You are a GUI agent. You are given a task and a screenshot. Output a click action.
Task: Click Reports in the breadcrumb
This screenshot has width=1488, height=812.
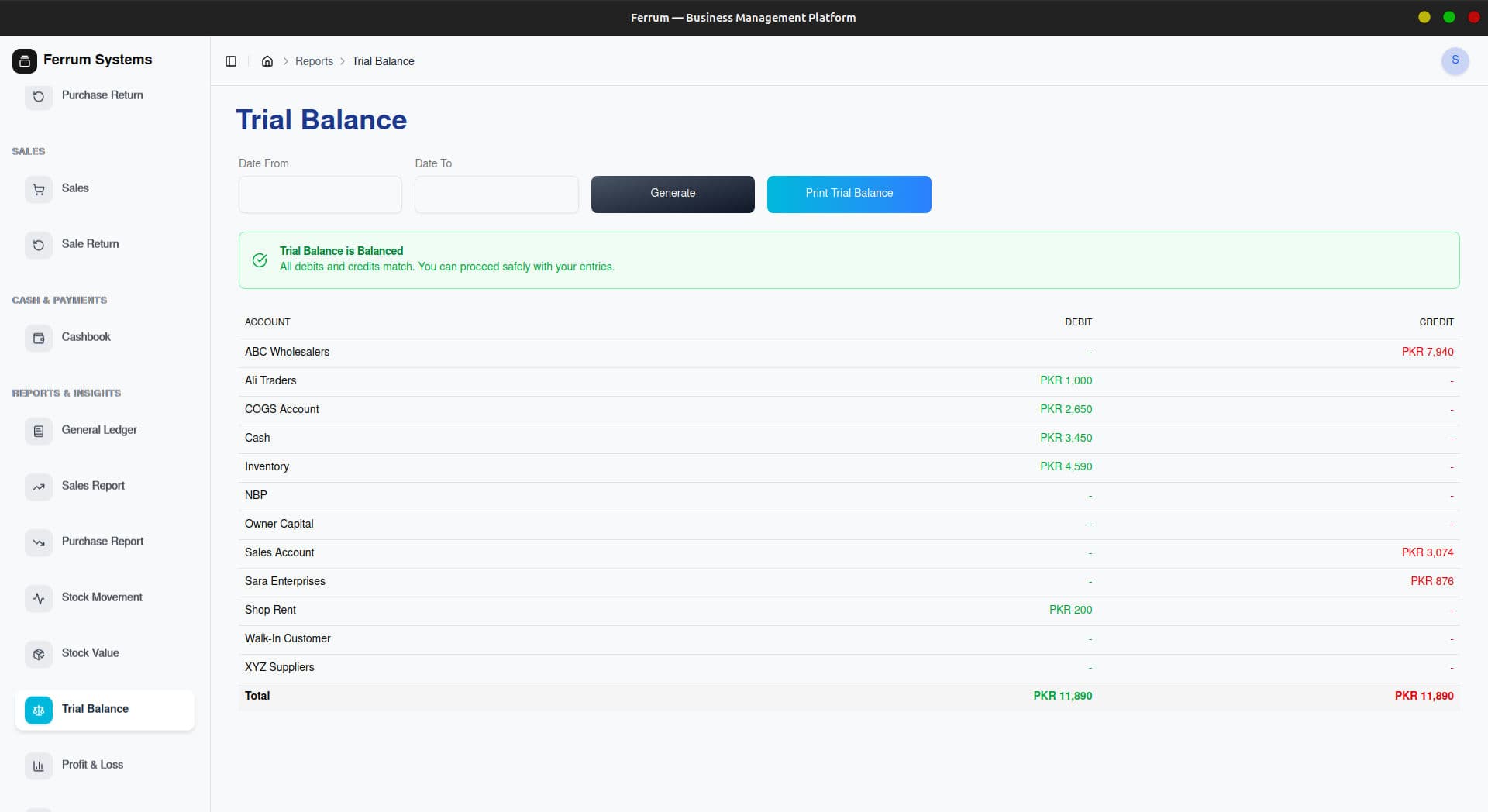coord(314,61)
